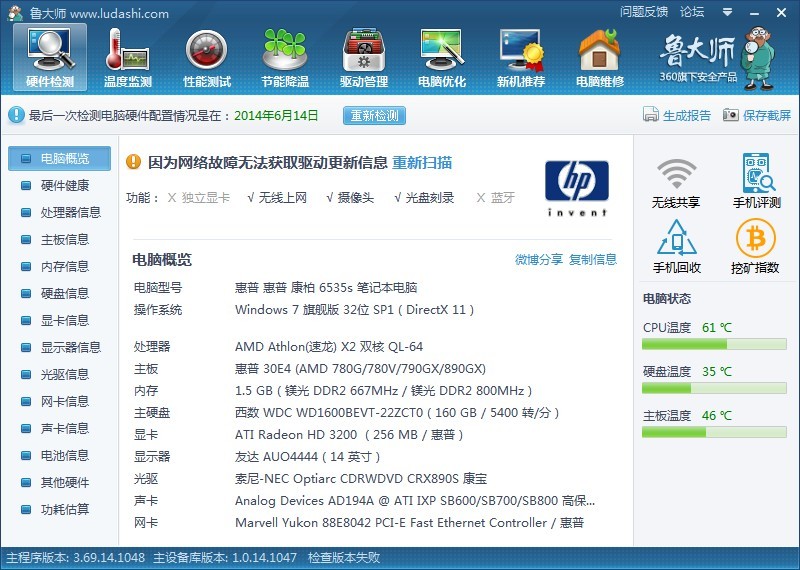
Task: Click hard disk value WDC WD1600BEVT
Action: (x=397, y=413)
